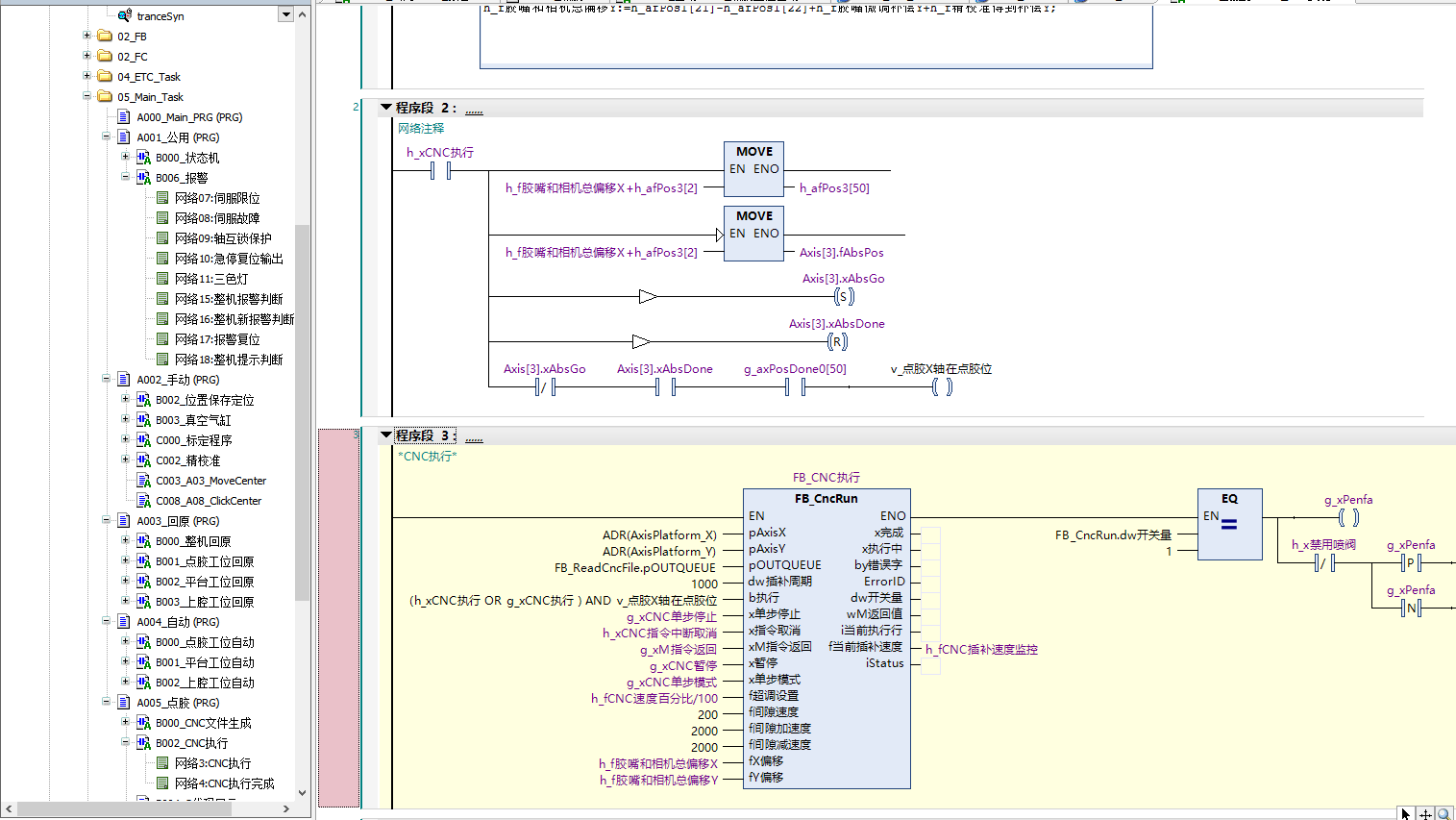Screen dimensions: 1456x820
Task: Open B001_点胶工位回原 in the tree
Action: point(205,561)
